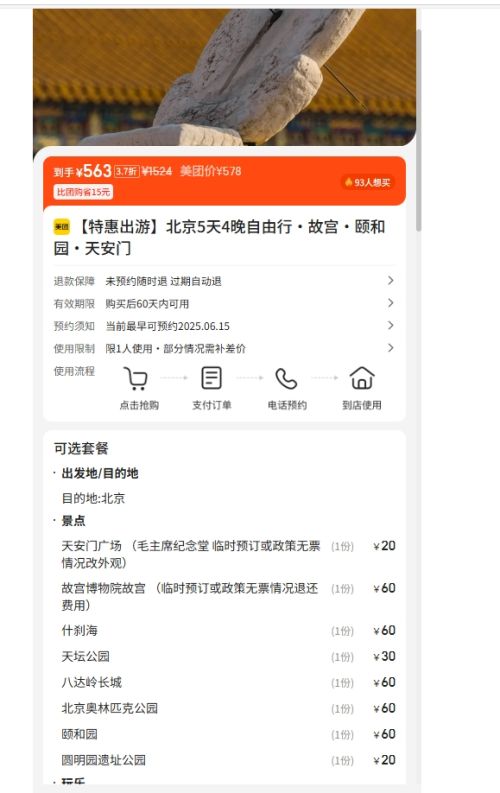Expand the 有效期限 row chevron
The width and height of the screenshot is (500, 793).
point(390,303)
